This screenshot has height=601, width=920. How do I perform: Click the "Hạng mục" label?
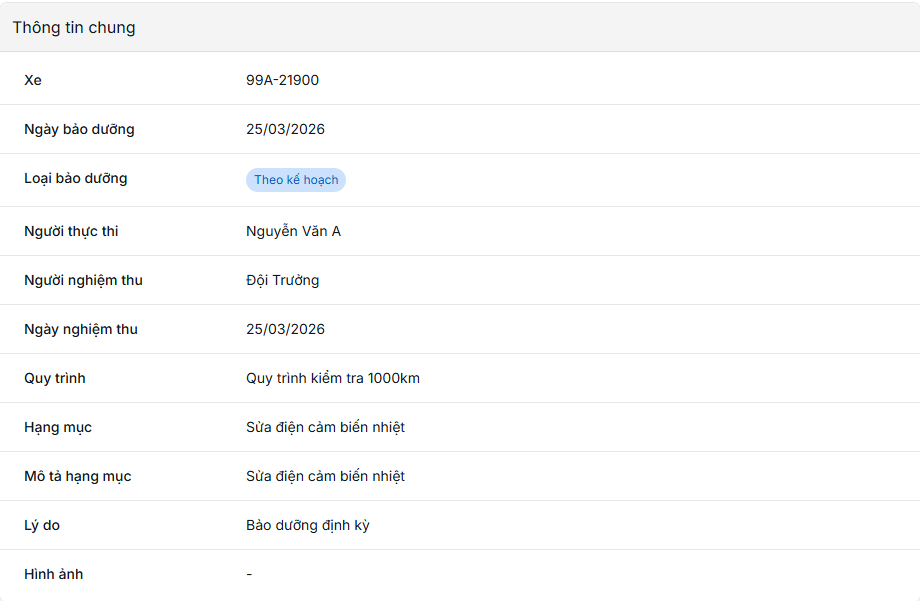[x=58, y=427]
